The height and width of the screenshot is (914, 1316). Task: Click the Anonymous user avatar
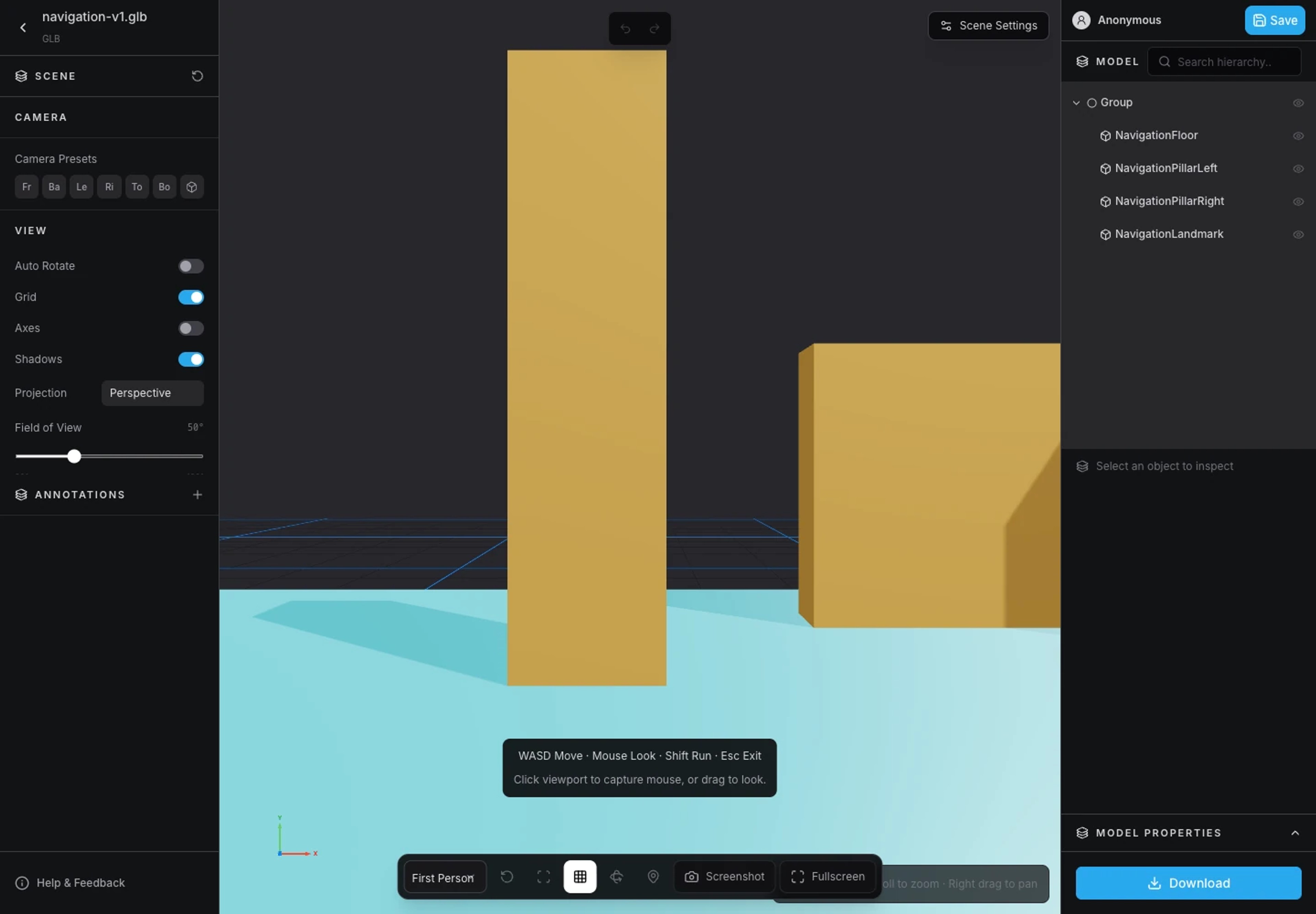click(1081, 20)
